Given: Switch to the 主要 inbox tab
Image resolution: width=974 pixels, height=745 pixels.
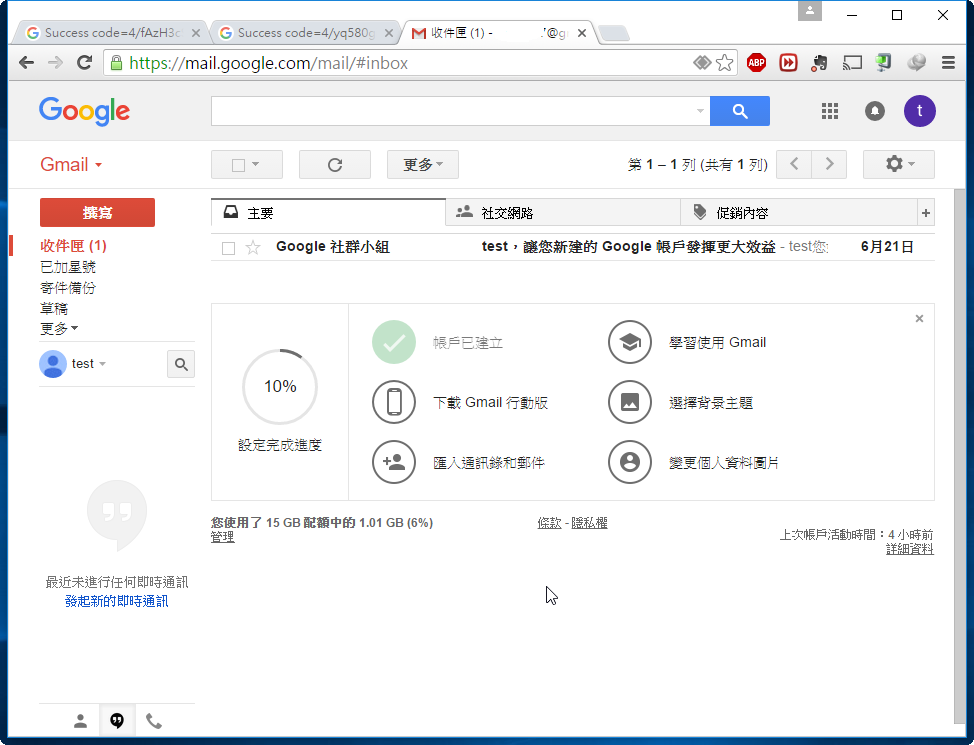Looking at the screenshot, I should (329, 213).
